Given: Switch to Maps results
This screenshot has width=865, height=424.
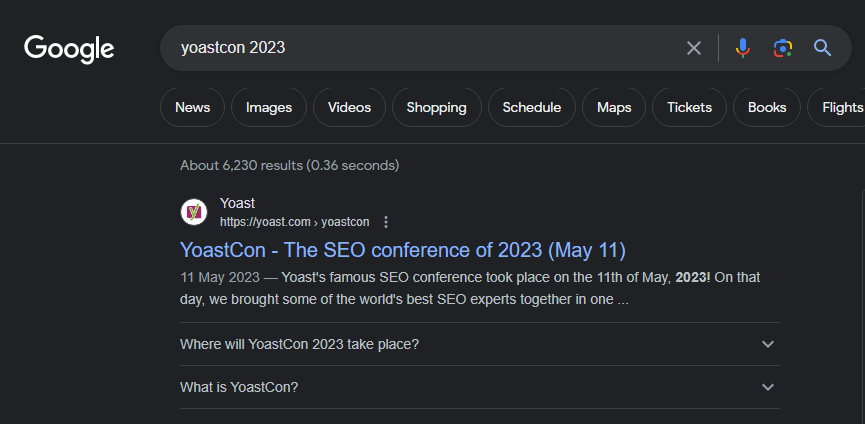Looking at the screenshot, I should tap(614, 107).
